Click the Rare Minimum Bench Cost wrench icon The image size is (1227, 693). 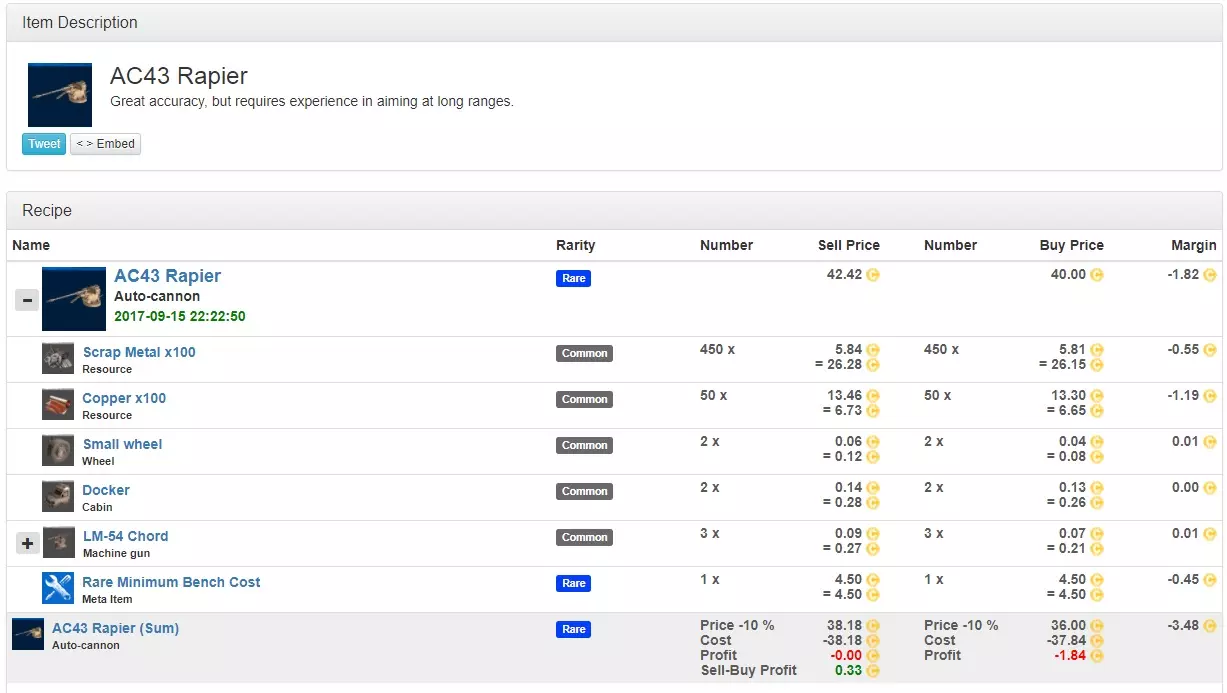(58, 588)
